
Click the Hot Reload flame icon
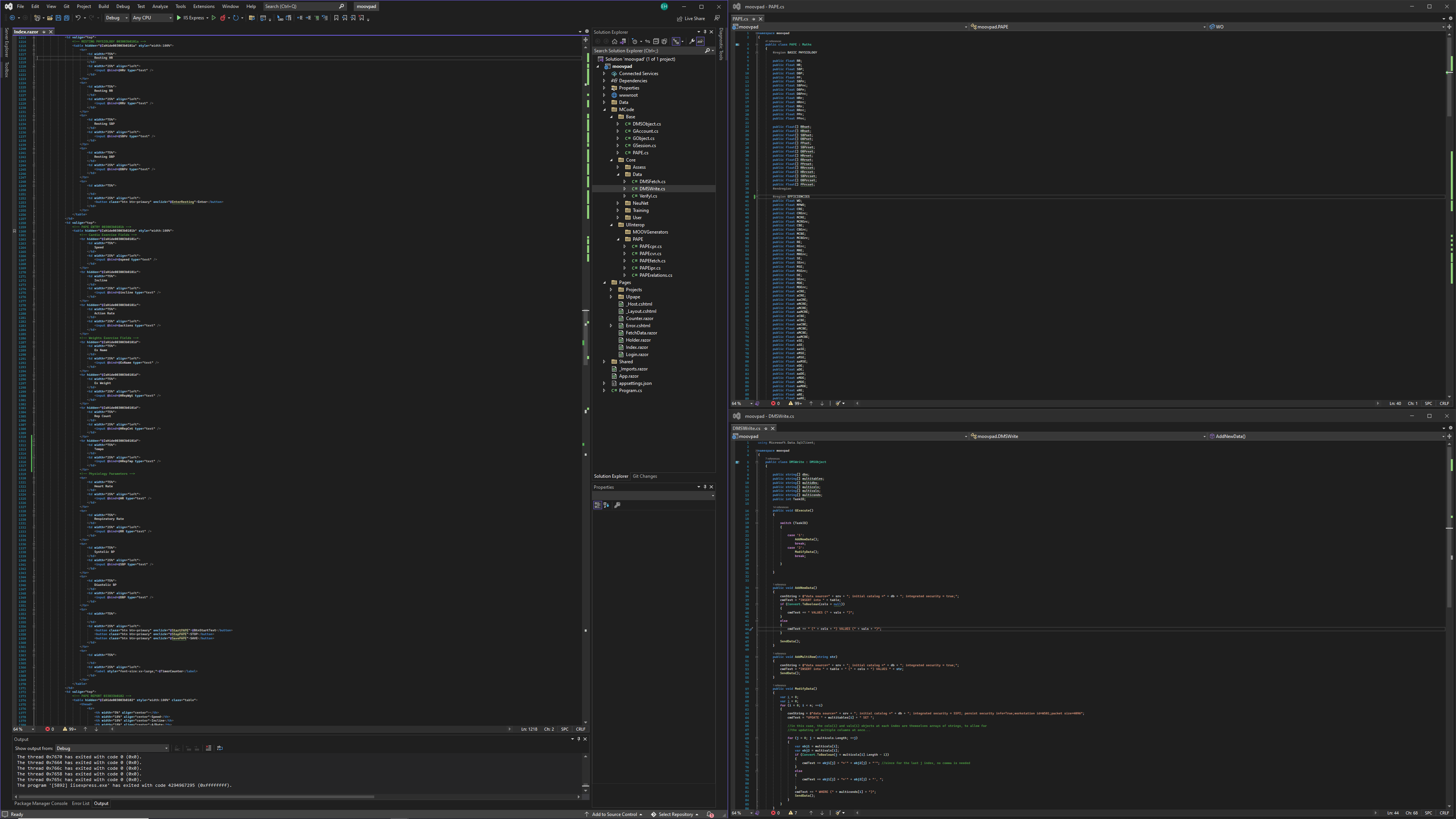click(223, 18)
